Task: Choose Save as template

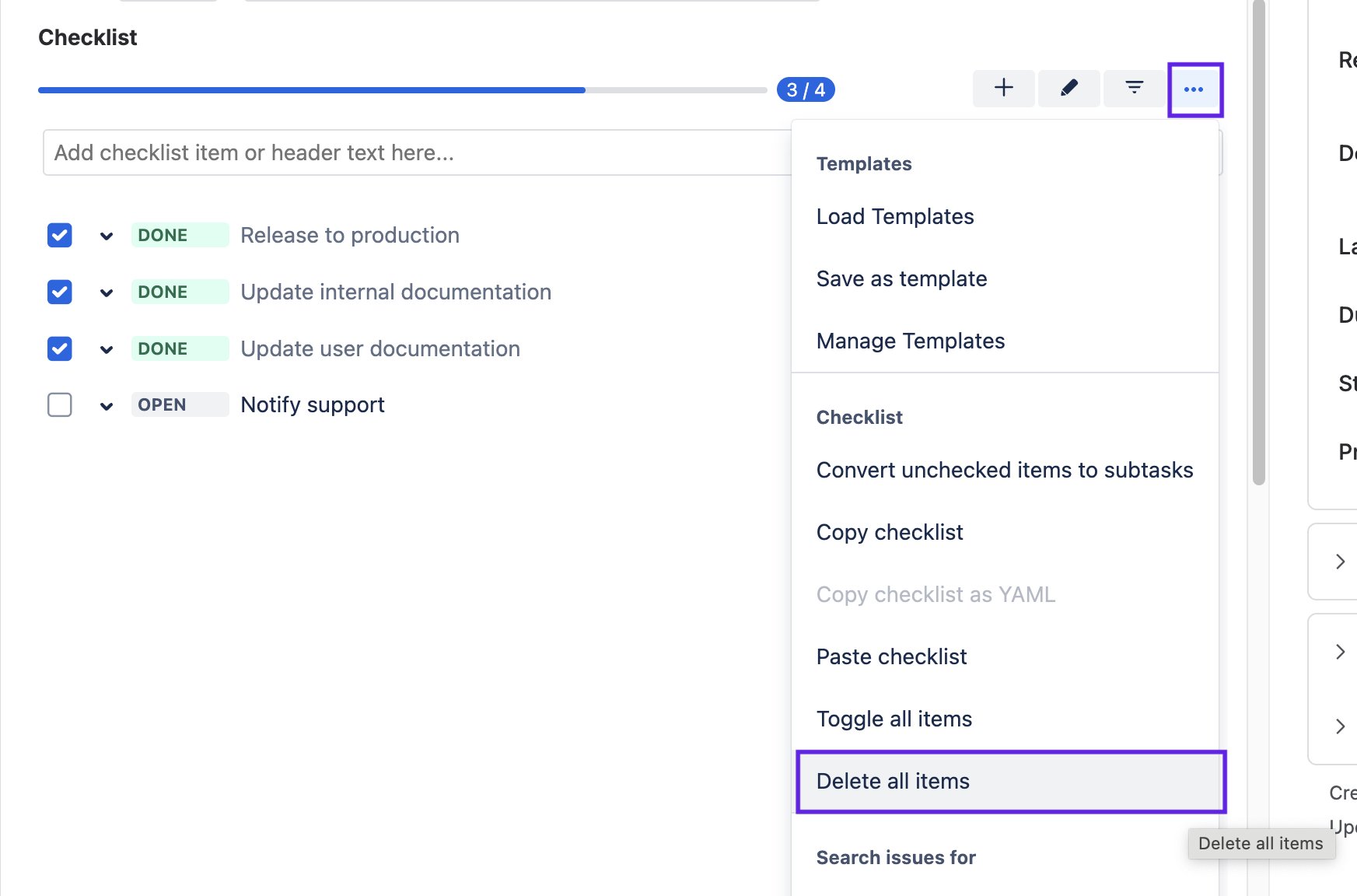Action: pos(901,278)
